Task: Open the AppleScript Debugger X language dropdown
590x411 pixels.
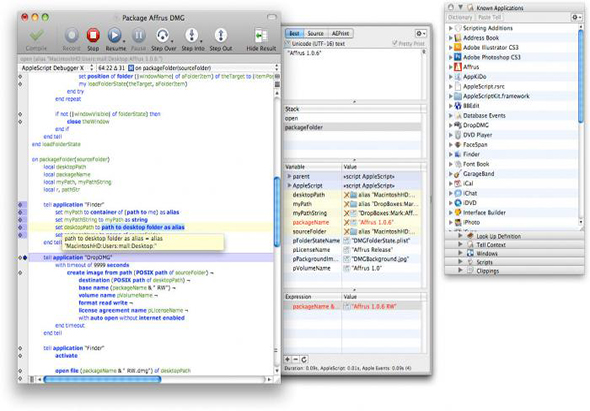Action: [x=56, y=68]
